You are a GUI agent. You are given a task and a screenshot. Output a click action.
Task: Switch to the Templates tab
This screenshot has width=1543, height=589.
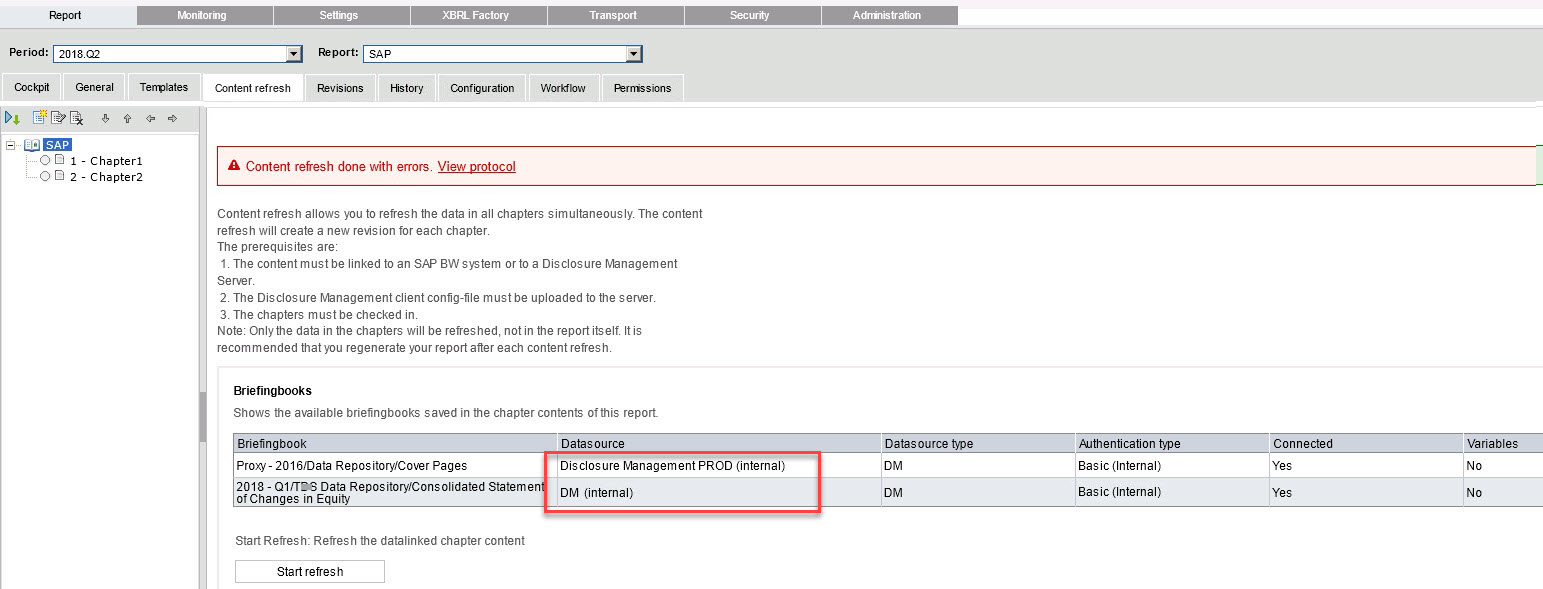164,87
